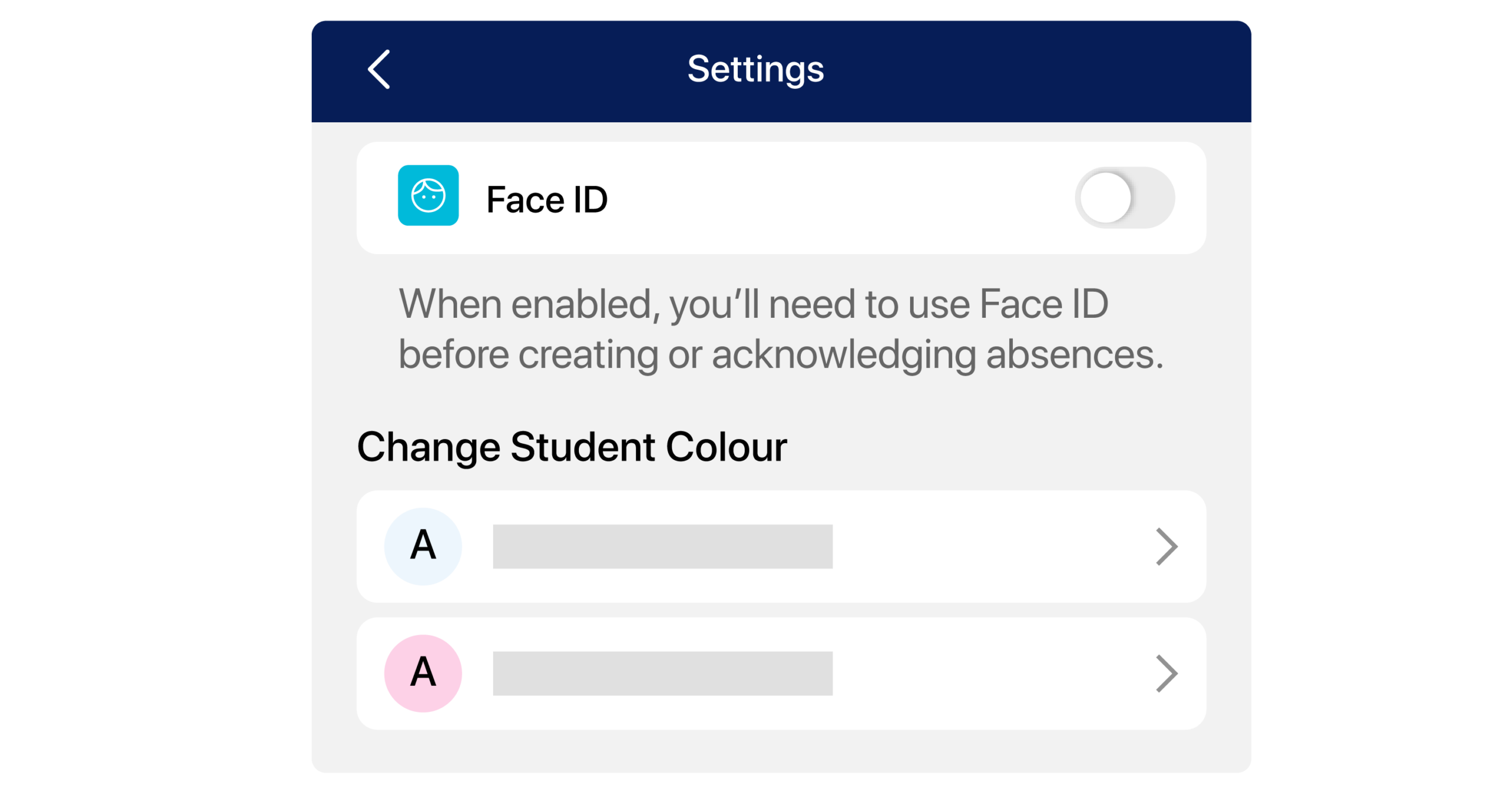Screen dimensions: 1512x794
Task: Click the 'Settings' page title
Action: click(755, 69)
